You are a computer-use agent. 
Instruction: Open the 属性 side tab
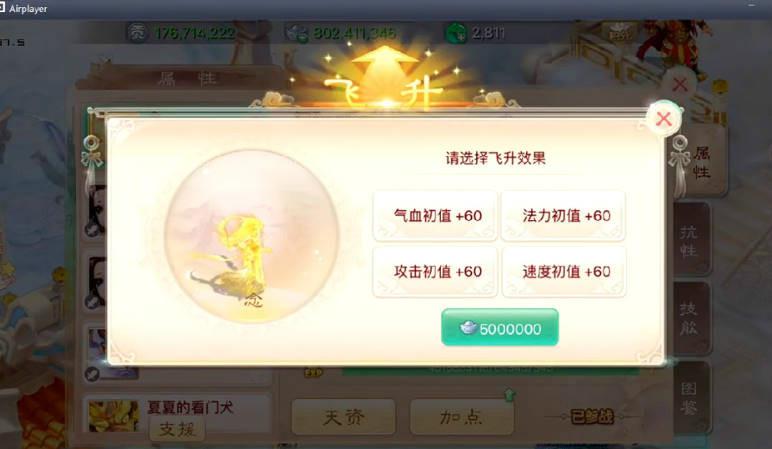click(x=702, y=162)
